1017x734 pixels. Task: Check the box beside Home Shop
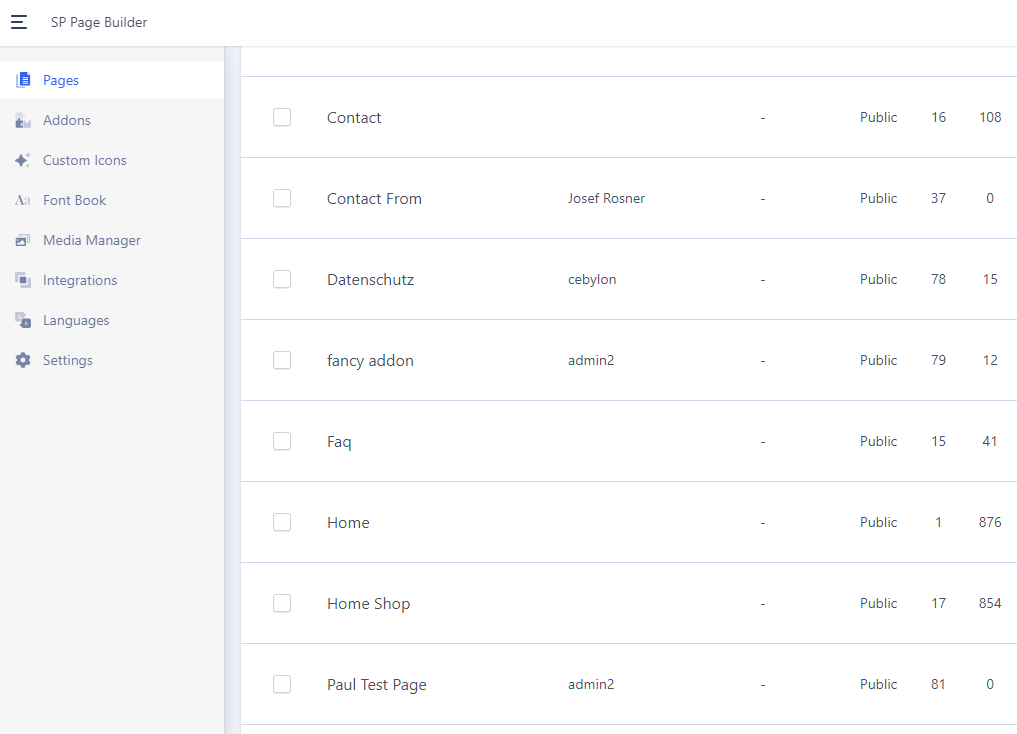282,603
